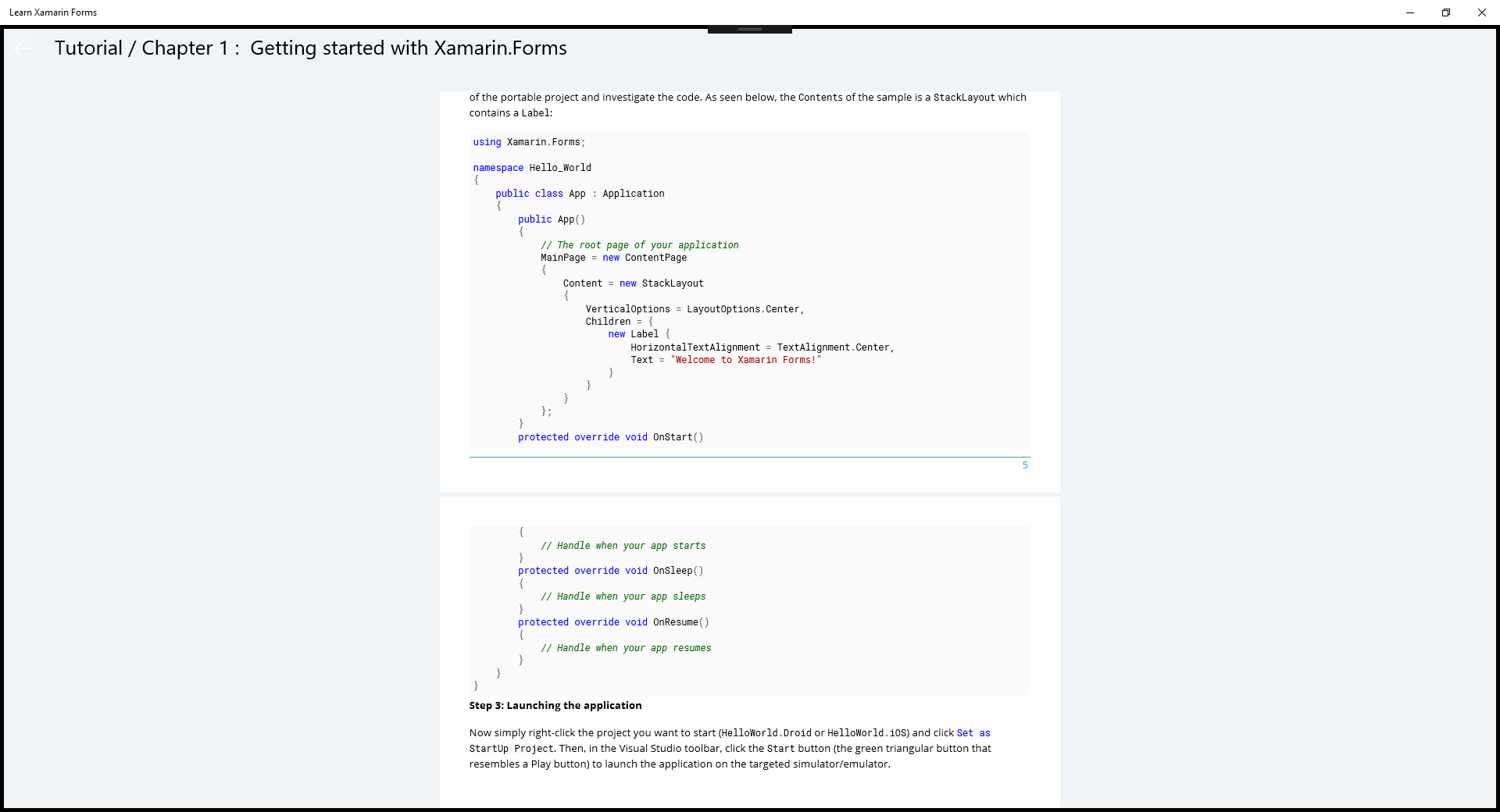The width and height of the screenshot is (1500, 812).
Task: Click the string "Welcome to Xamarin Forms!"
Action: tap(746, 360)
